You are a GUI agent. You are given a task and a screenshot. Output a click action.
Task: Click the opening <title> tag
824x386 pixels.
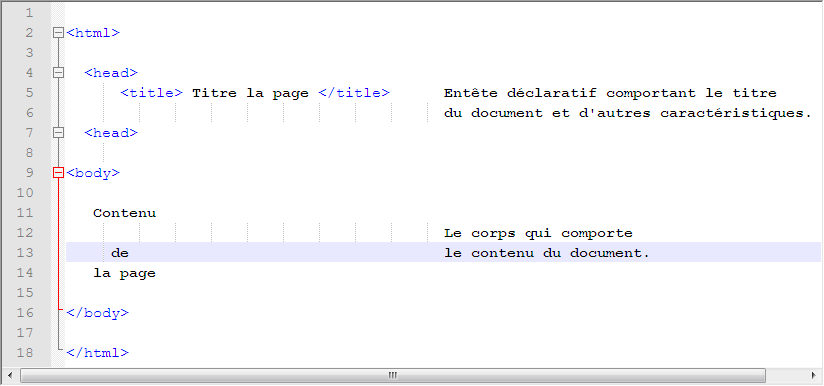pos(152,93)
